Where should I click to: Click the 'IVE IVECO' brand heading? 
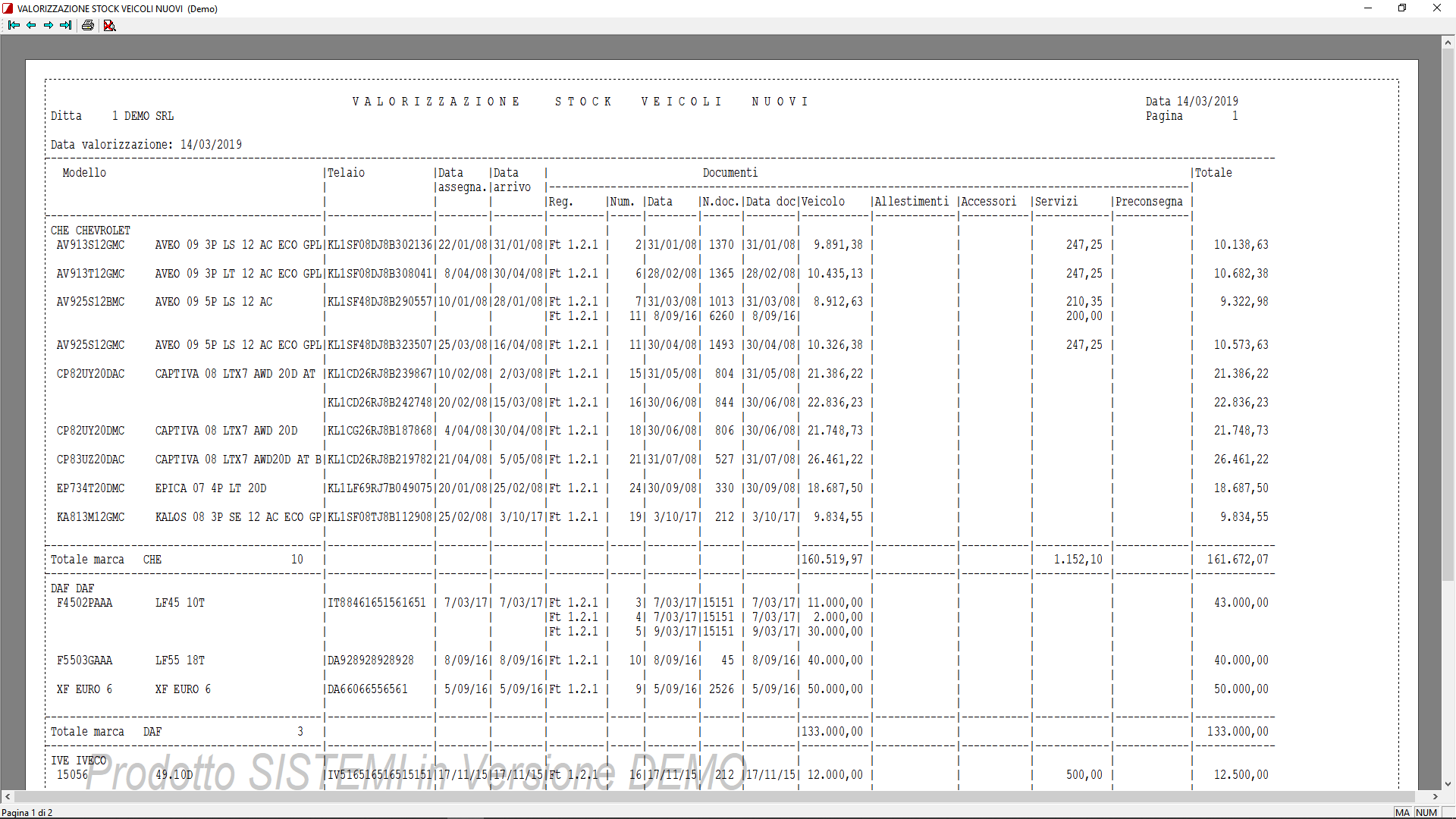[x=78, y=761]
